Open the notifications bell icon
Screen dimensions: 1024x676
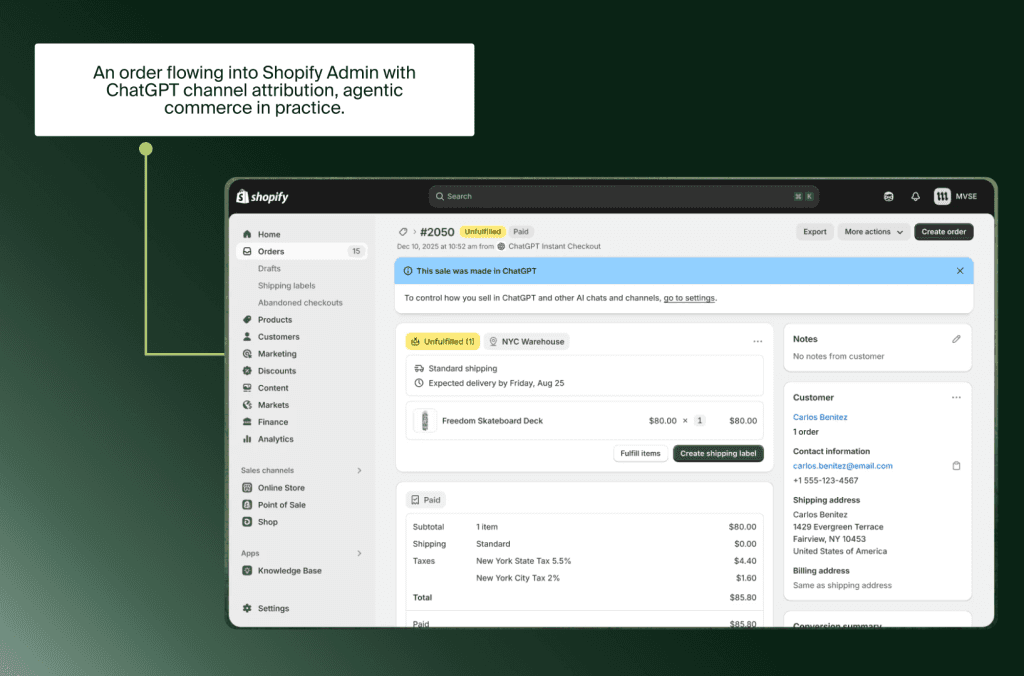point(916,197)
